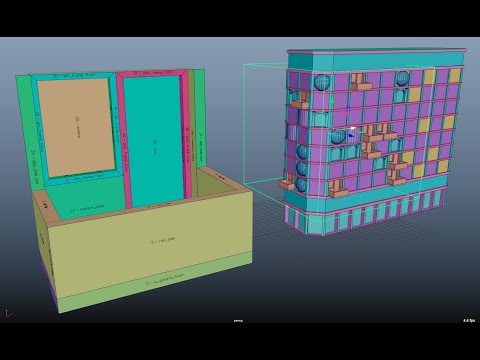The width and height of the screenshot is (480, 360).
Task: Select the cyan window frame bottom strip
Action: [x=84, y=178]
